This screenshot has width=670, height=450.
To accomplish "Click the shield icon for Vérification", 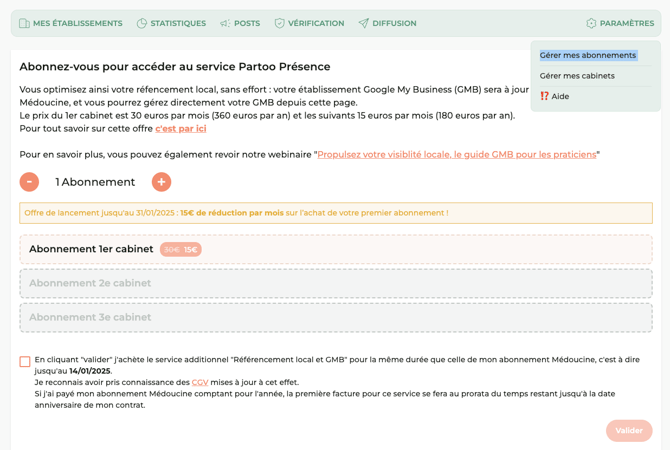I will point(280,23).
